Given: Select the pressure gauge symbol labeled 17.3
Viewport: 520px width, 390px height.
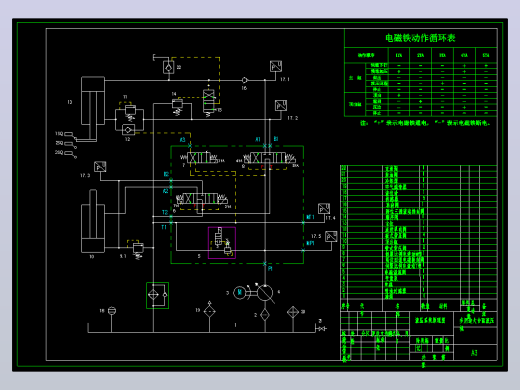Looking at the screenshot, I should 100,167.
